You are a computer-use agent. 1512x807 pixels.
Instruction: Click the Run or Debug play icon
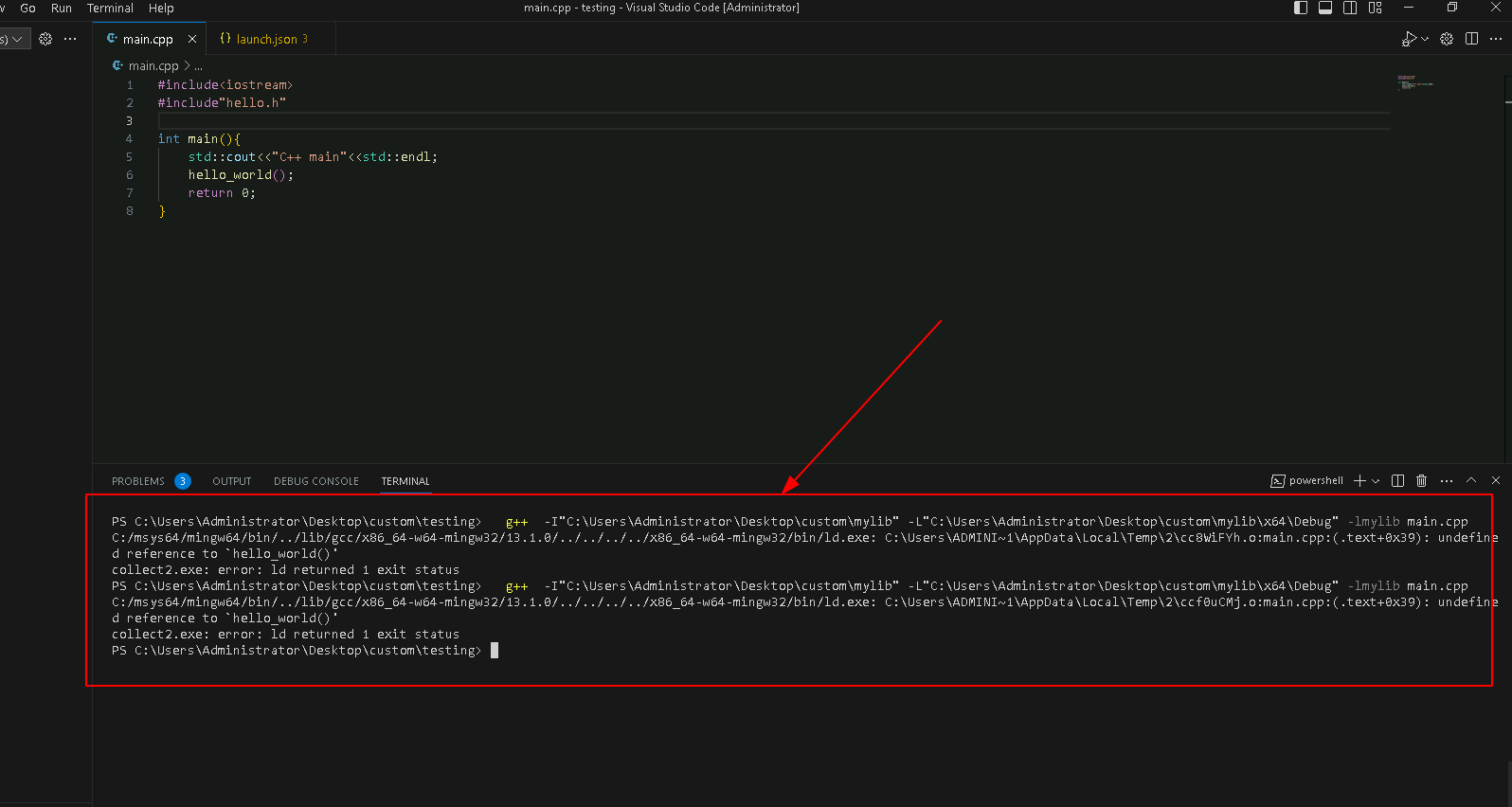(x=1409, y=39)
